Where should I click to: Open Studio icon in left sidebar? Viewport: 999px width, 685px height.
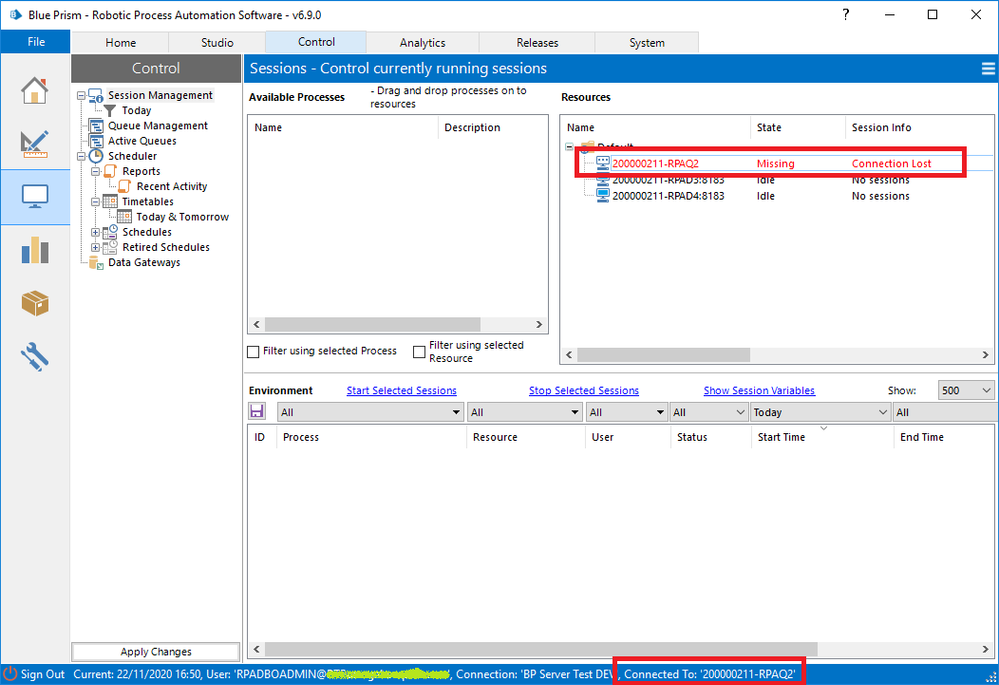[x=35, y=143]
